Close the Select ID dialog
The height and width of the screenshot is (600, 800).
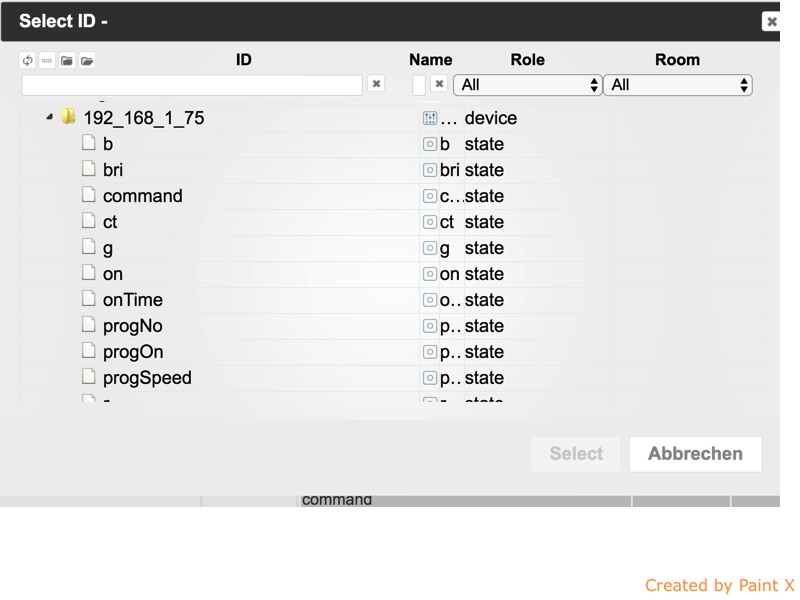pyautogui.click(x=770, y=21)
